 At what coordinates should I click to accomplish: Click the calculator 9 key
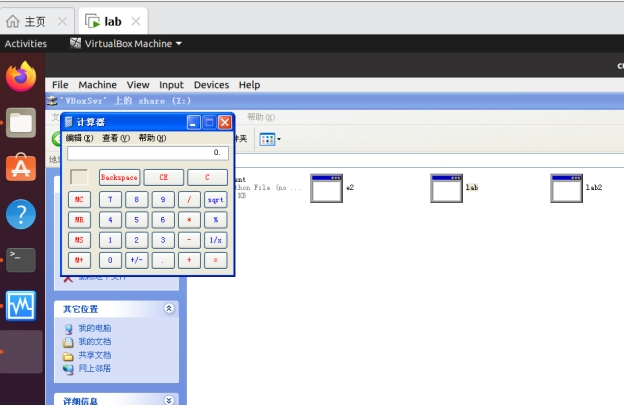tap(163, 200)
